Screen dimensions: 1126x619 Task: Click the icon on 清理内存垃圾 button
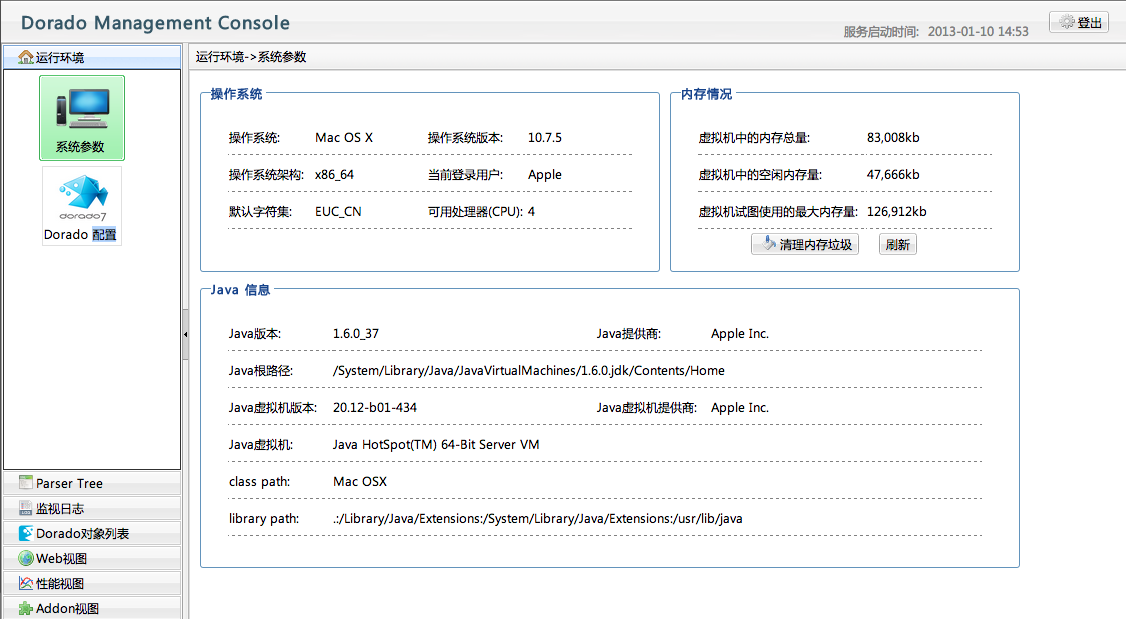coord(768,244)
